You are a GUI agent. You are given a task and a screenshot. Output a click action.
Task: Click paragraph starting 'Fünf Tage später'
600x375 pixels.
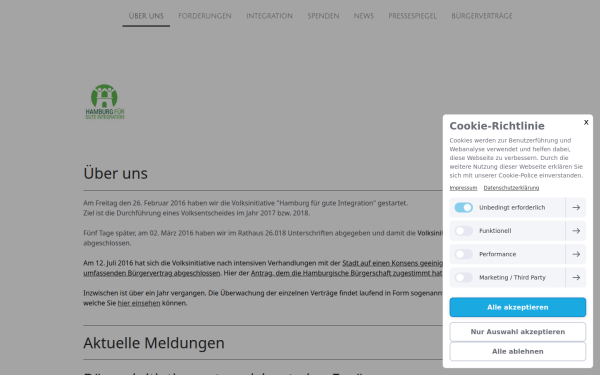[x=263, y=238]
